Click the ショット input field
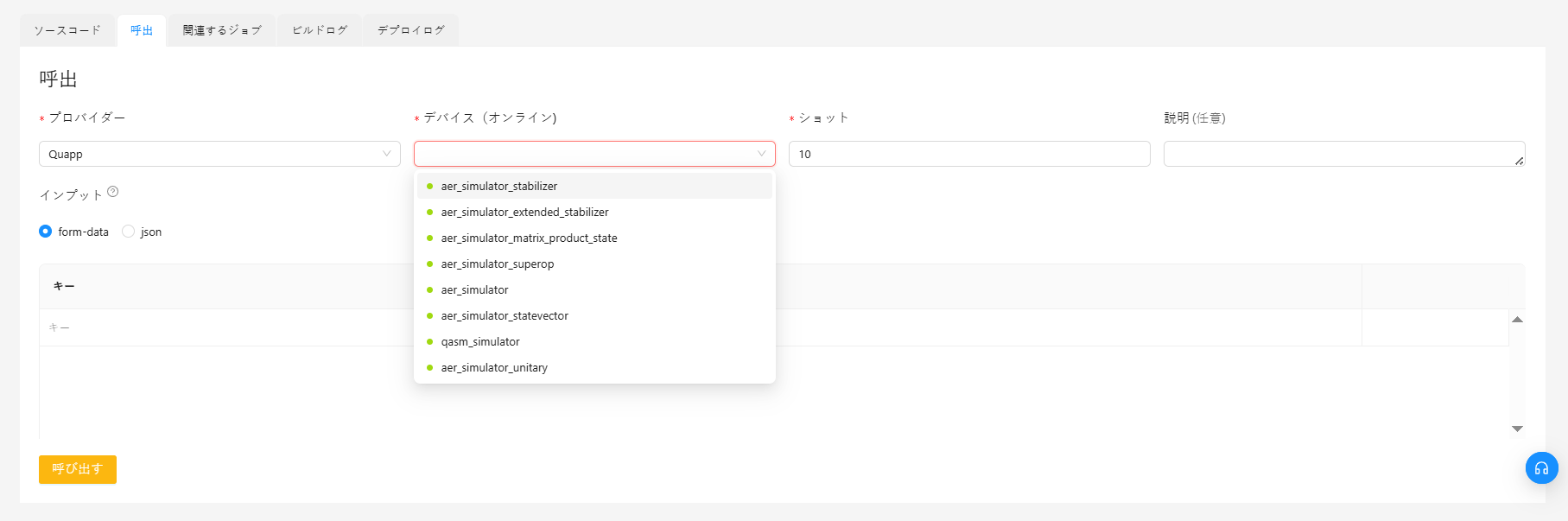The width and height of the screenshot is (1568, 521). pyautogui.click(x=968, y=154)
